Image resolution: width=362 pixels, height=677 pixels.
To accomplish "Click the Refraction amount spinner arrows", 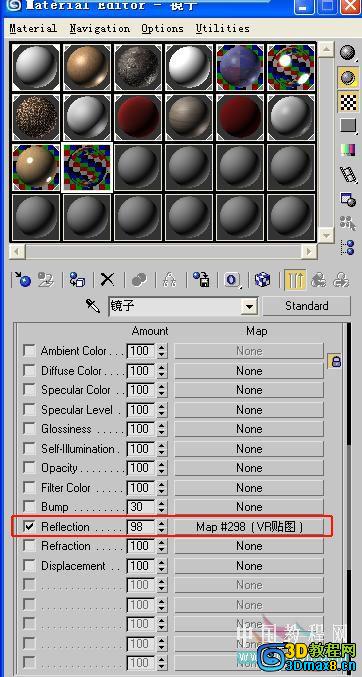I will click(162, 546).
